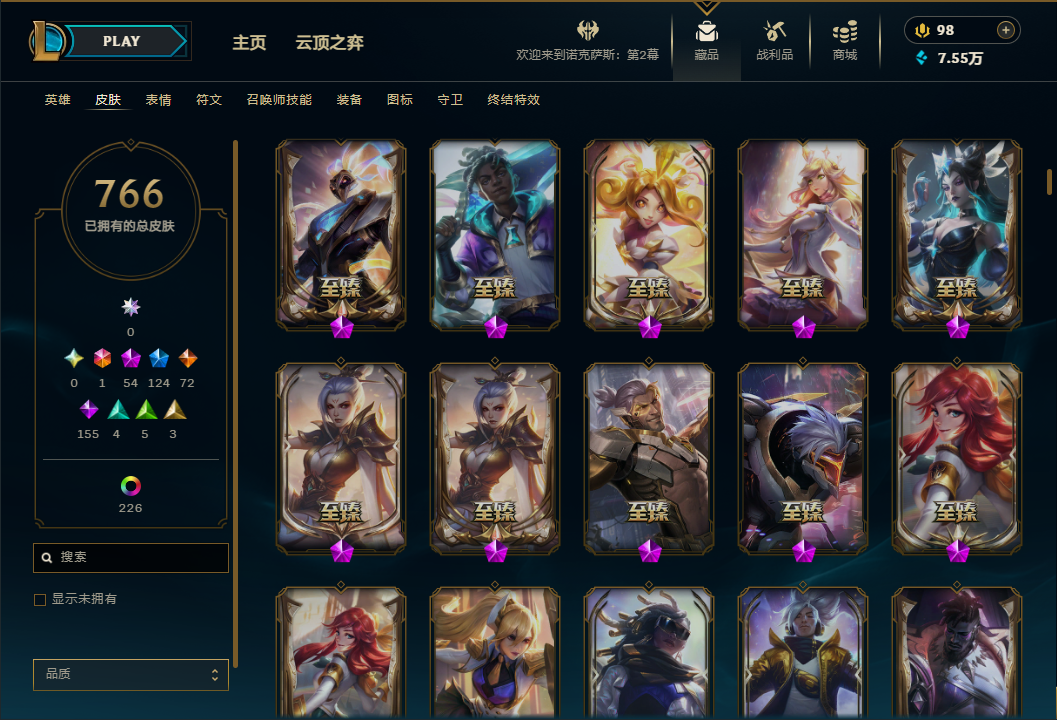1057x720 pixels.
Task: Click the League of Legends logo icon
Action: 46,40
